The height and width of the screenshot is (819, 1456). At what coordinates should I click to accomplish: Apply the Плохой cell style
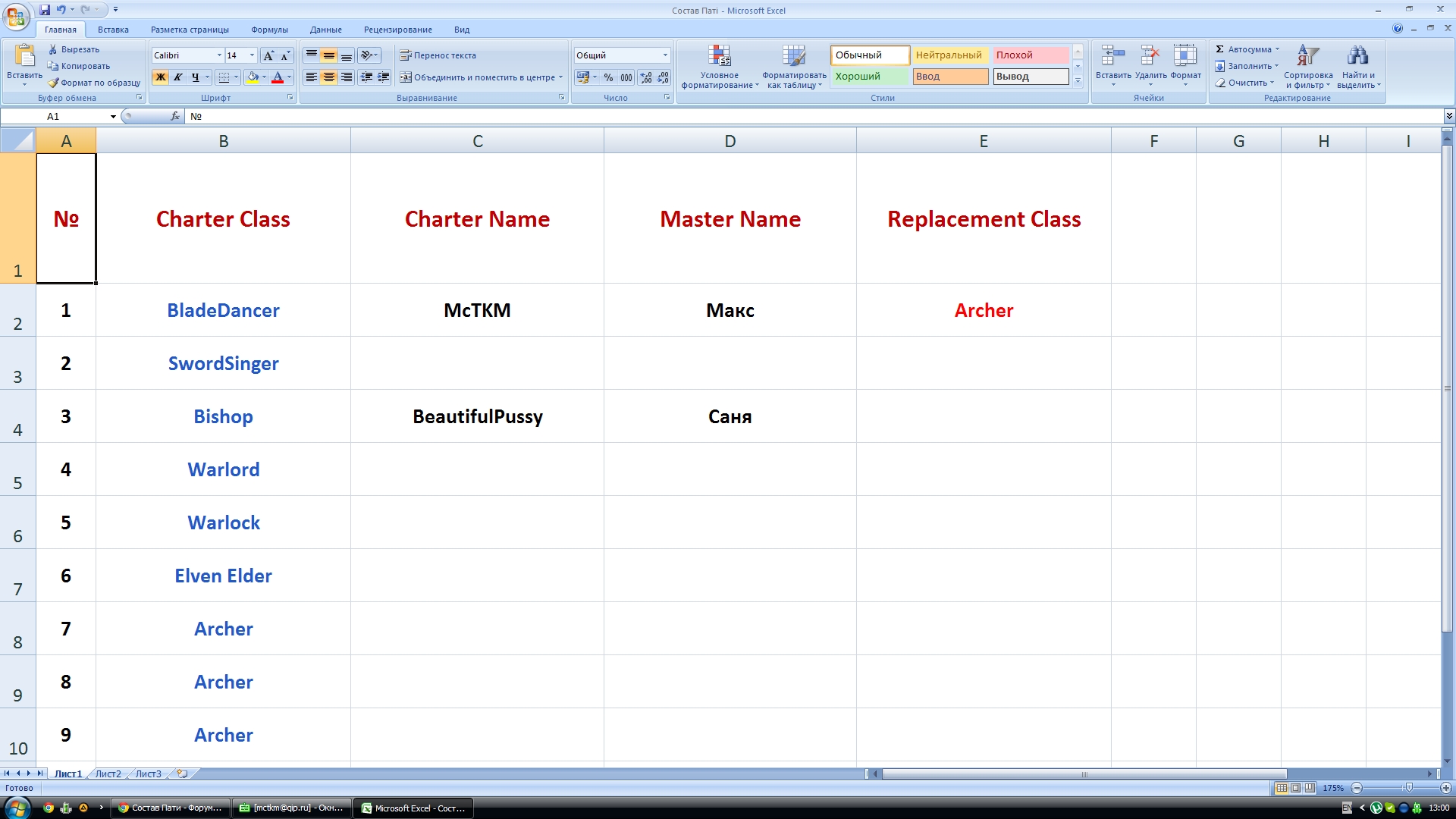coord(1030,55)
